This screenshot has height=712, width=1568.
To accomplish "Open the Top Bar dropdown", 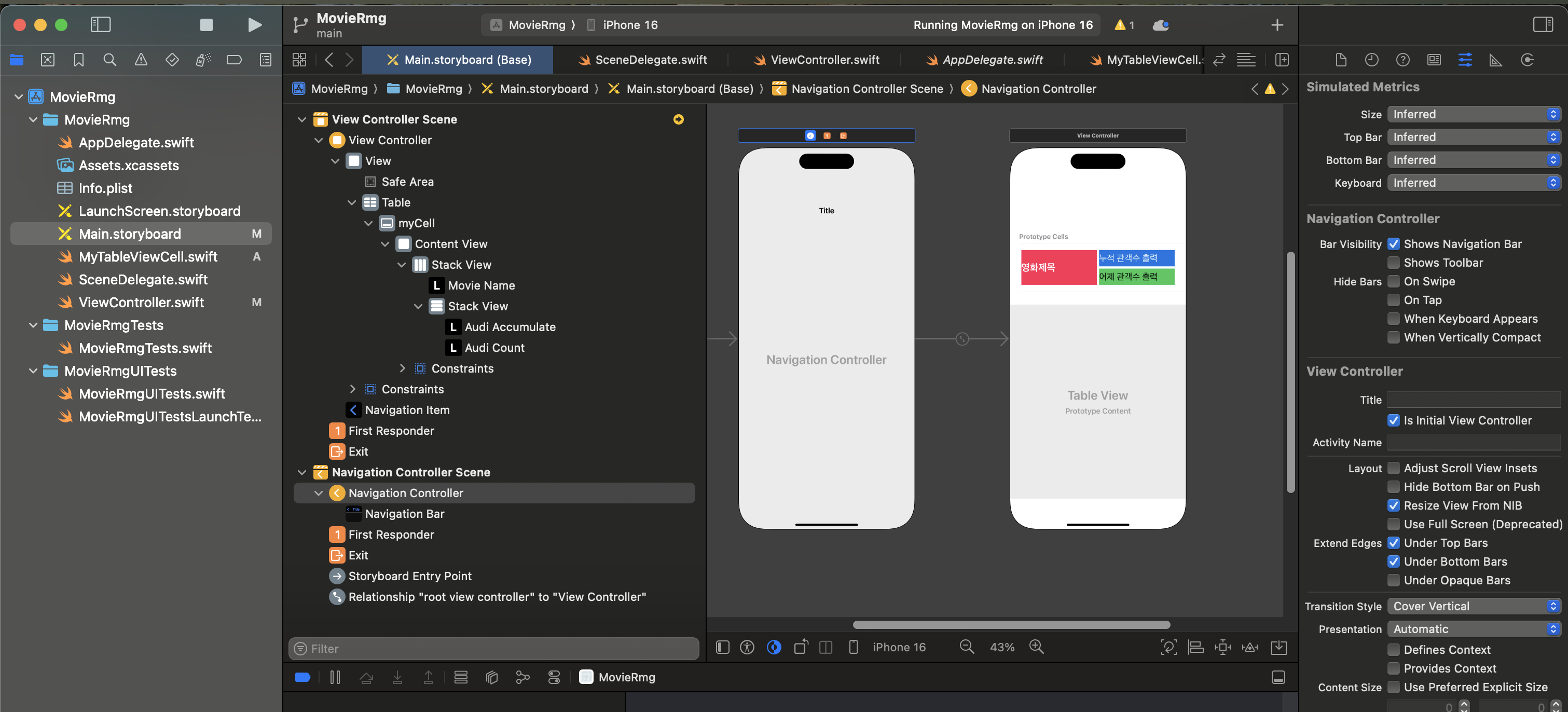I will (1474, 138).
